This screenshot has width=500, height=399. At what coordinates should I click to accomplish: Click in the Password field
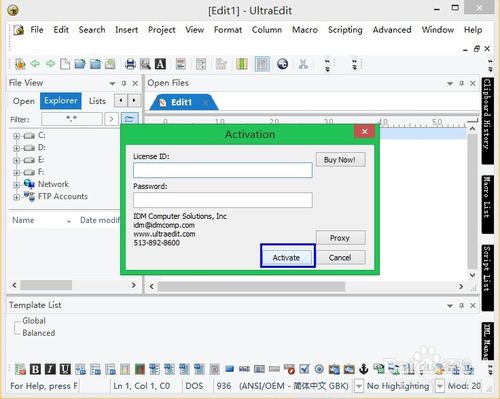223,200
